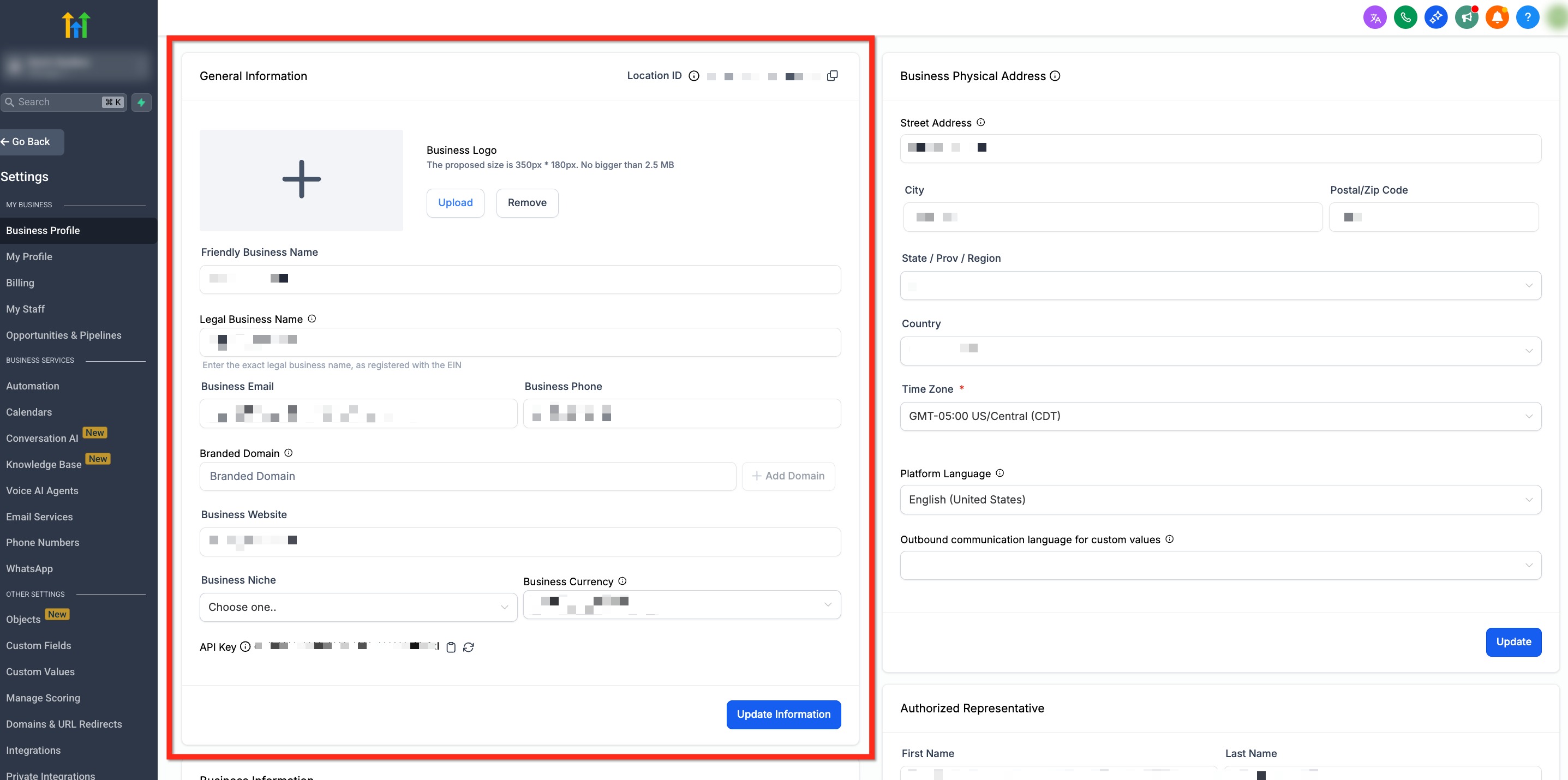Click the Update Information button
The width and height of the screenshot is (1568, 780).
tap(783, 715)
